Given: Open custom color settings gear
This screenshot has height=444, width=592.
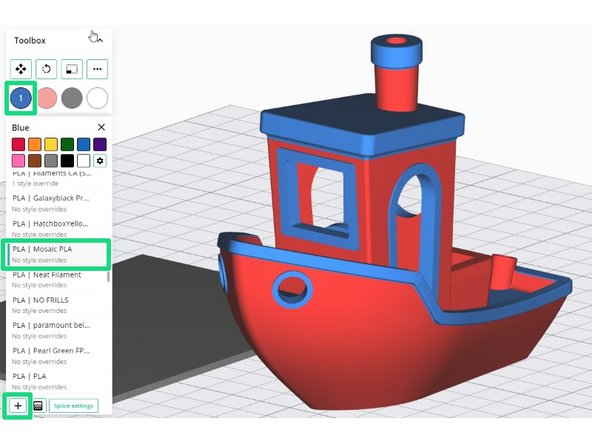Looking at the screenshot, I should point(100,160).
